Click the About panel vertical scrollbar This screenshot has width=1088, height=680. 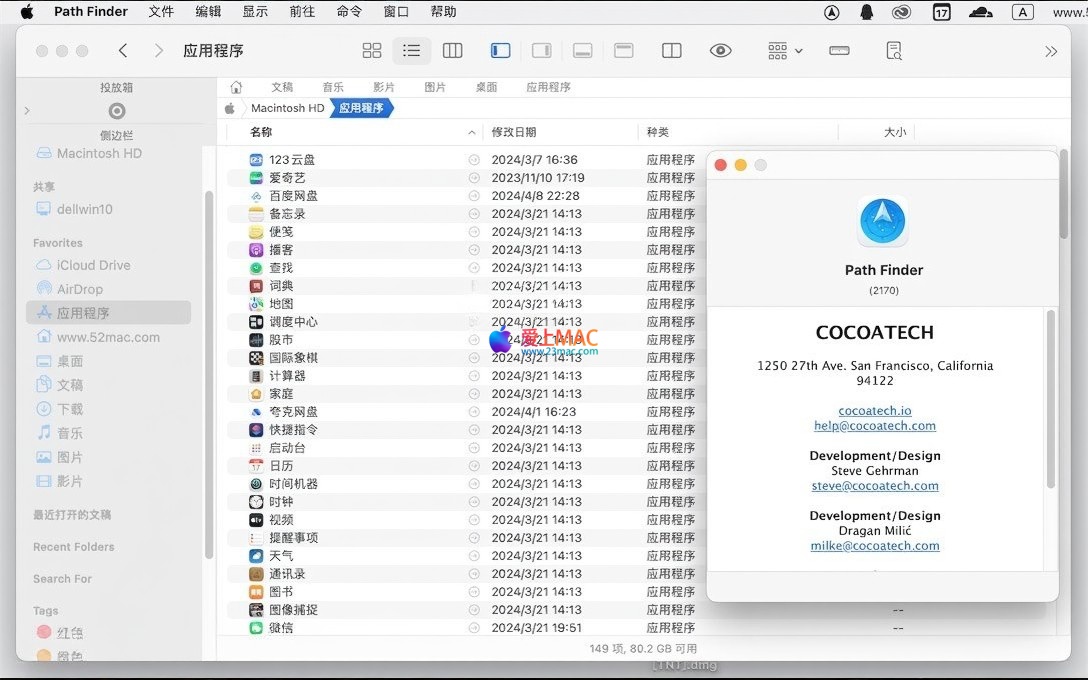click(1050, 400)
